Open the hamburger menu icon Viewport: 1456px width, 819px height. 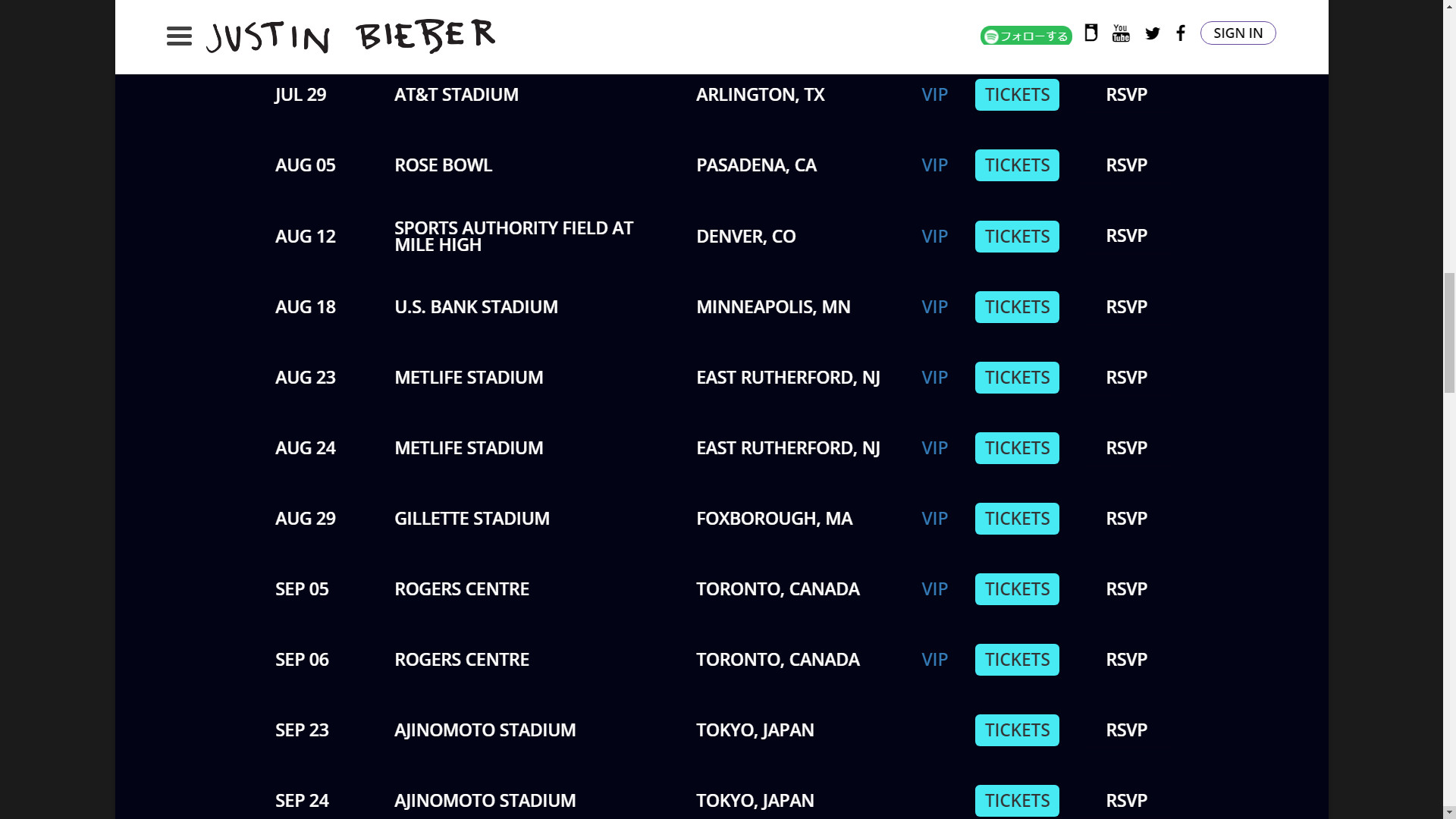(179, 36)
